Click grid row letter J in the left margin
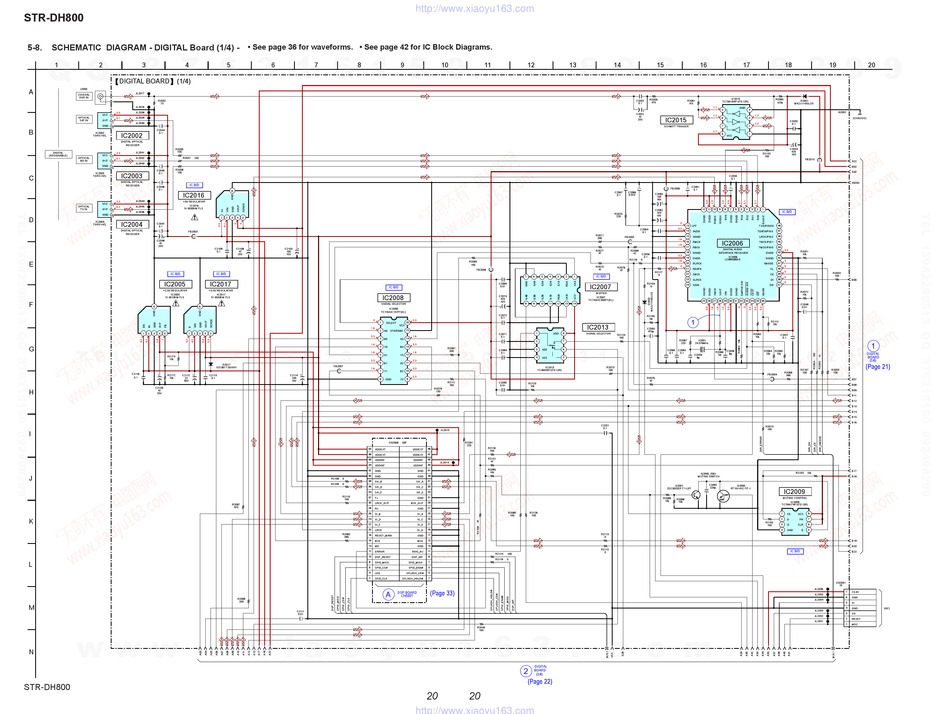This screenshot has height=714, width=950. pyautogui.click(x=31, y=478)
